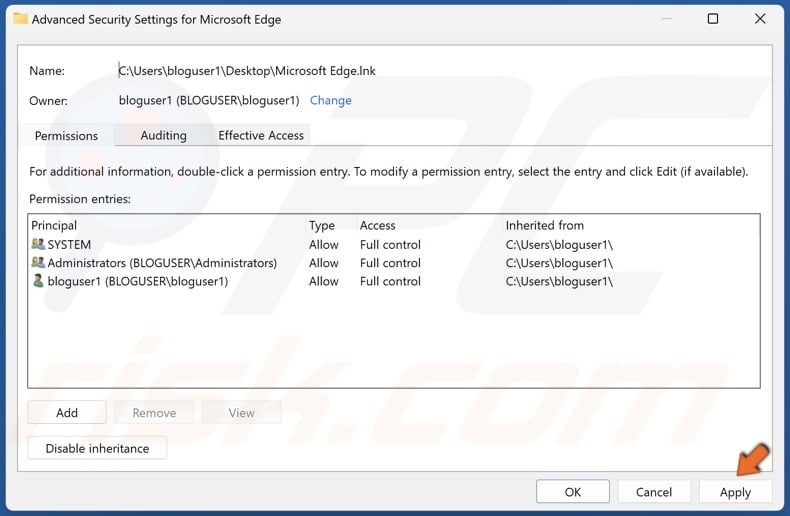The height and width of the screenshot is (516, 790).
Task: Click the bloguser1 user icon
Action: pos(38,282)
